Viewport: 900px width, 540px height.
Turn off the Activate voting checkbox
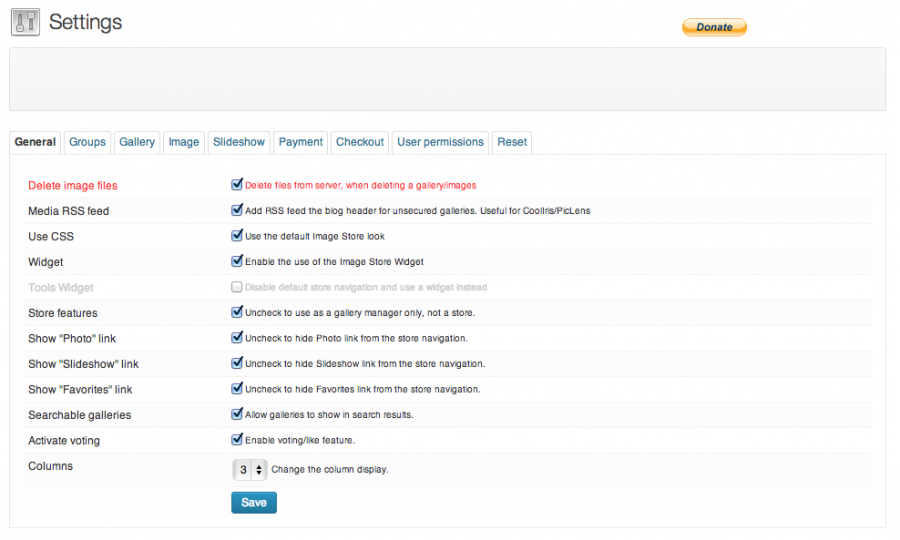[x=237, y=440]
